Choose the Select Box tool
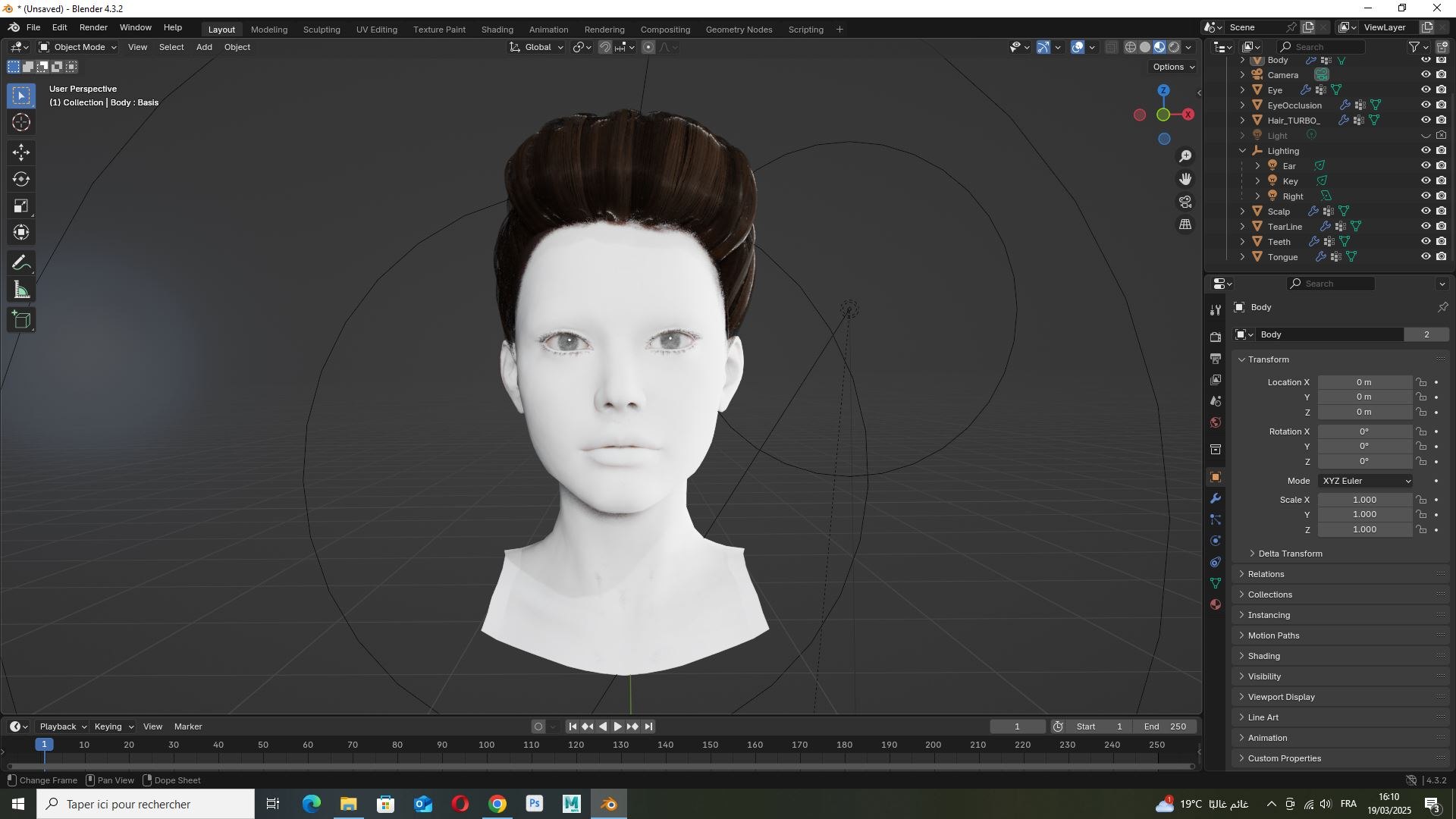1456x819 pixels. point(21,96)
